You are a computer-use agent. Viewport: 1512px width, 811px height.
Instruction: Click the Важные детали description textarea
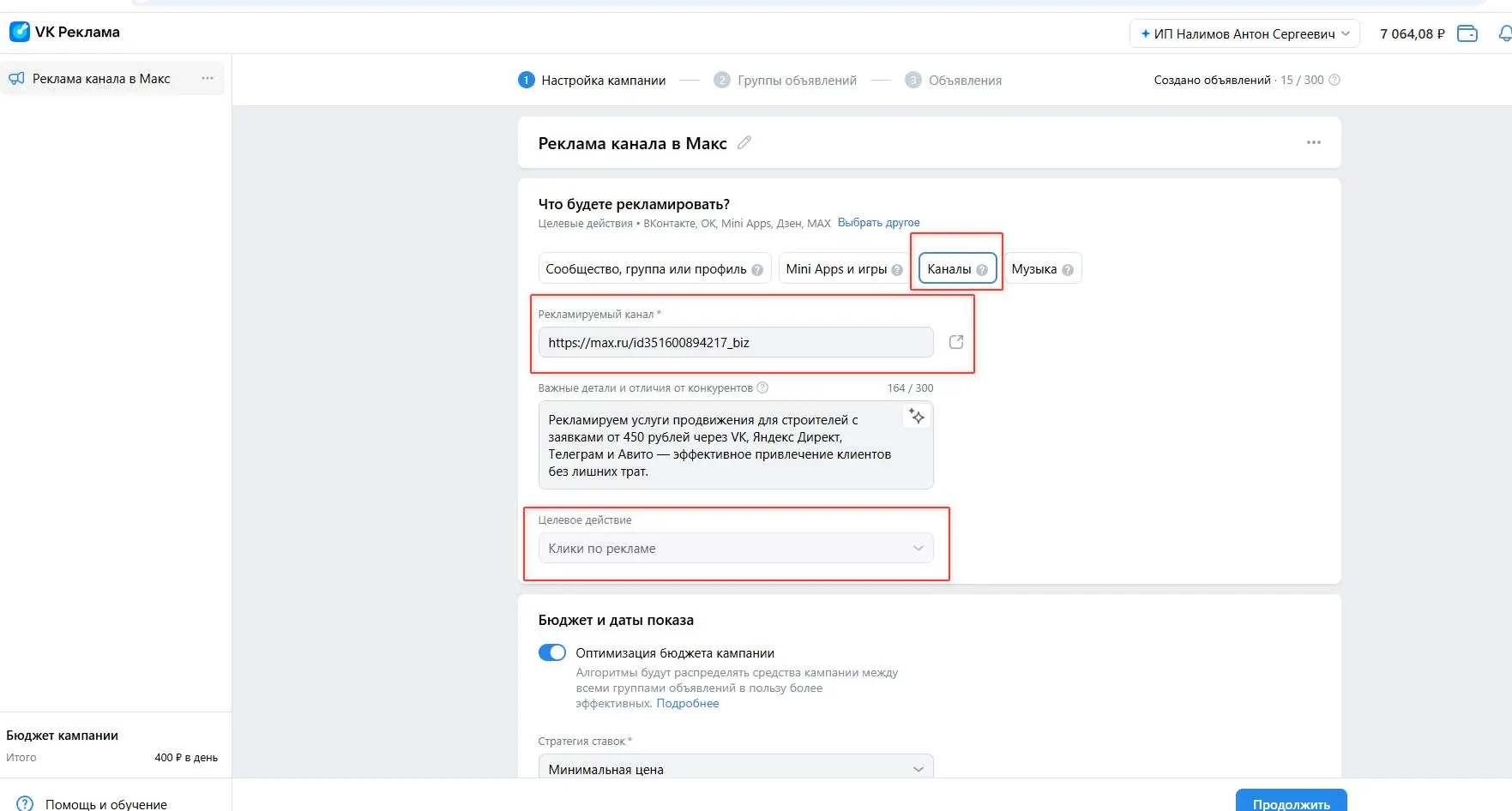coord(736,445)
